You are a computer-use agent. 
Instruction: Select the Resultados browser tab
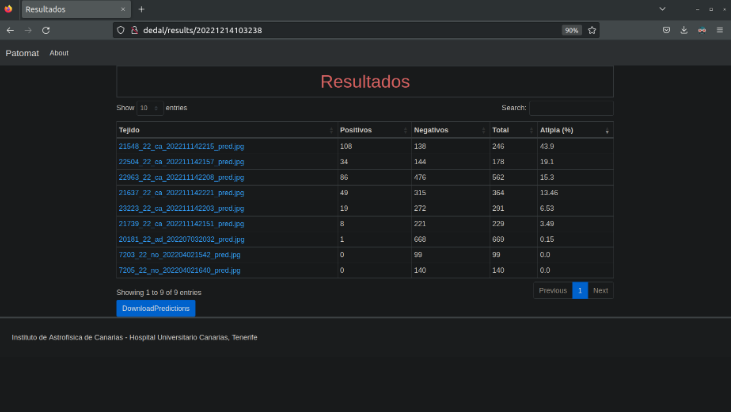coord(65,9)
